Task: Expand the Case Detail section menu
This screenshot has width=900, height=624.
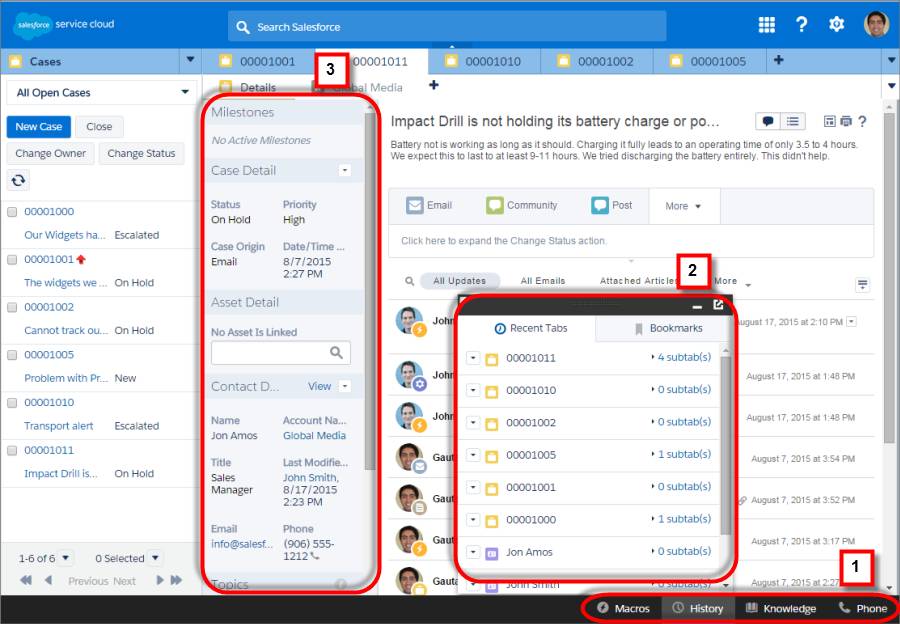Action: click(345, 170)
